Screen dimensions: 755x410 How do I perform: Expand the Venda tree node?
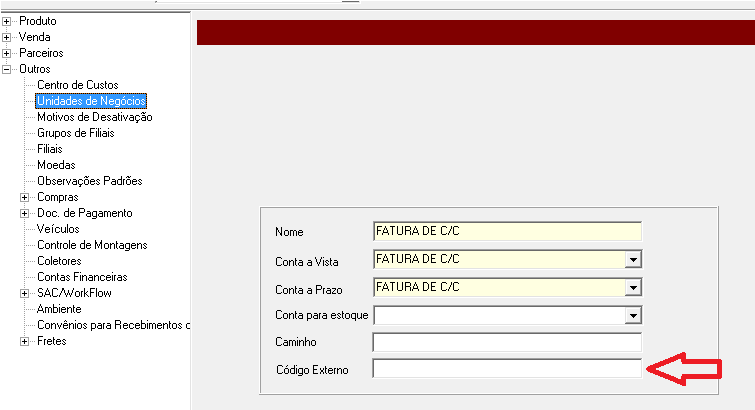point(7,37)
